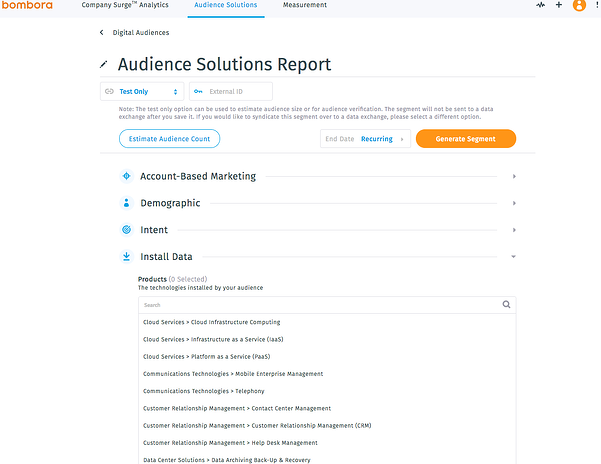This screenshot has height=464, width=601.
Task: Select Customer Relationship Management > Contact Center Management
Action: [x=327, y=408]
